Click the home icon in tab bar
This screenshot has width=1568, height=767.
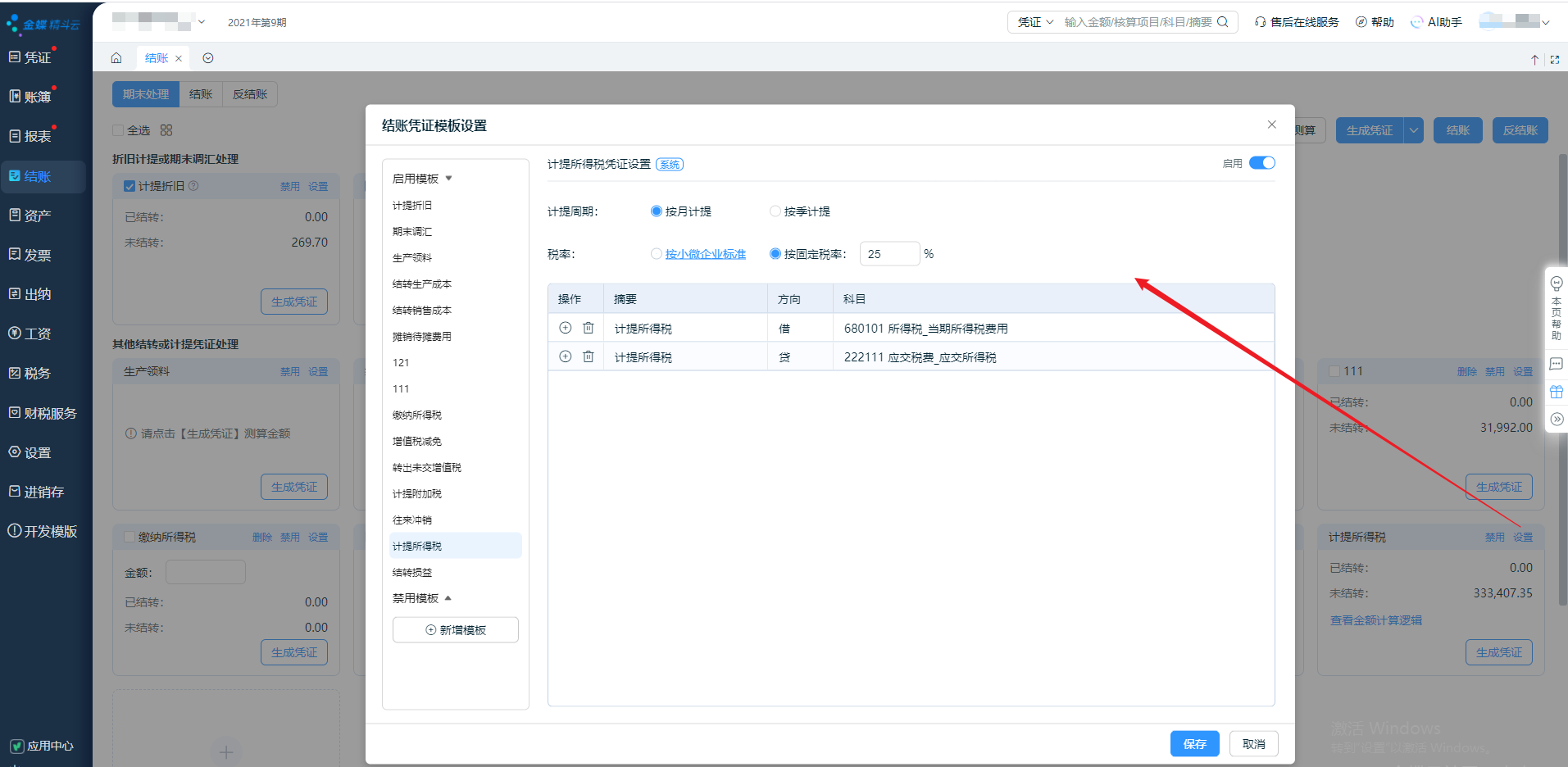(116, 58)
